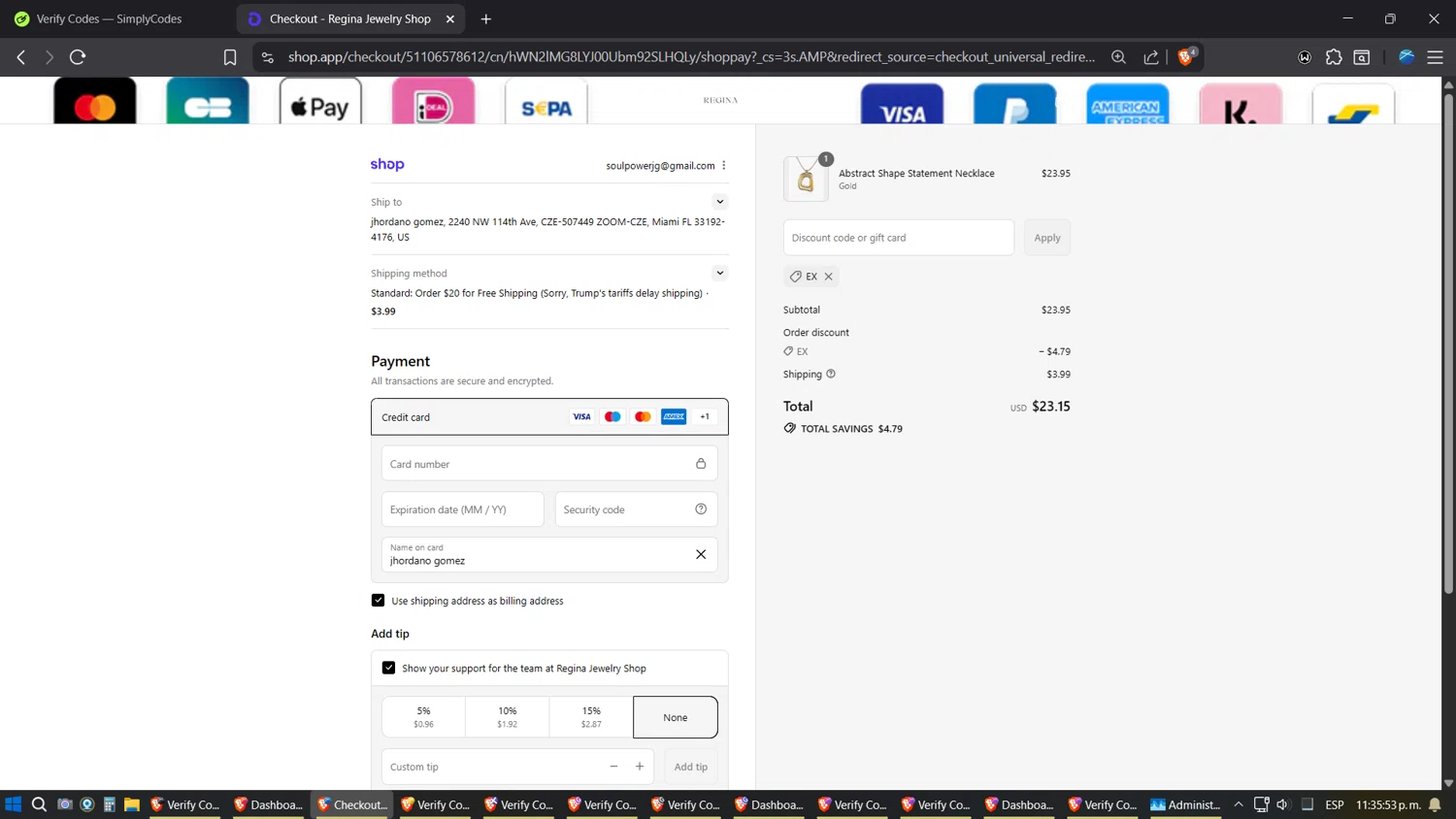The image size is (1456, 819).
Task: Select the Checkout - Regina Jewelry Shop tab
Action: pos(349,18)
